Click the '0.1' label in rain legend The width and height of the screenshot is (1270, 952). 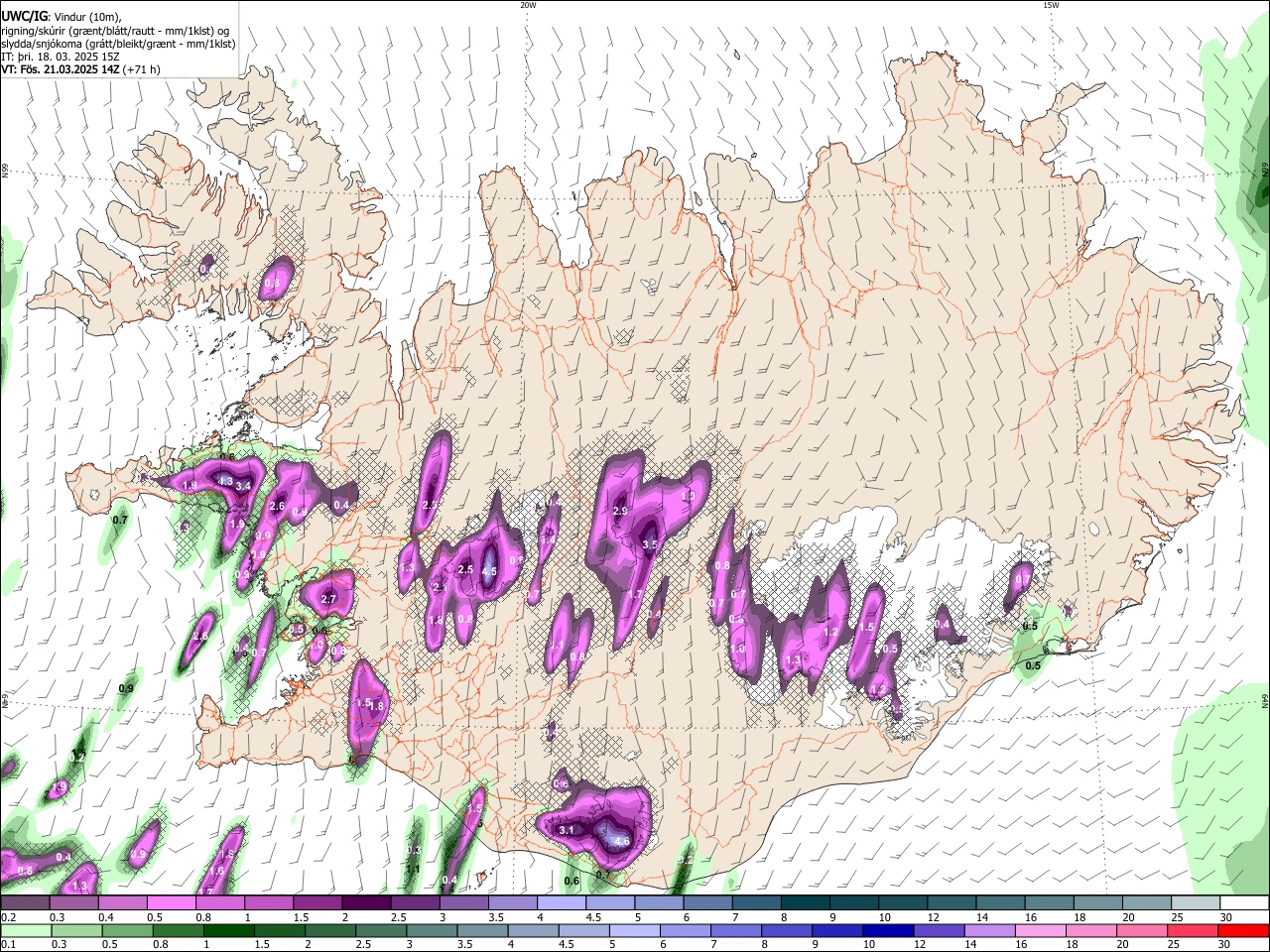(8, 945)
